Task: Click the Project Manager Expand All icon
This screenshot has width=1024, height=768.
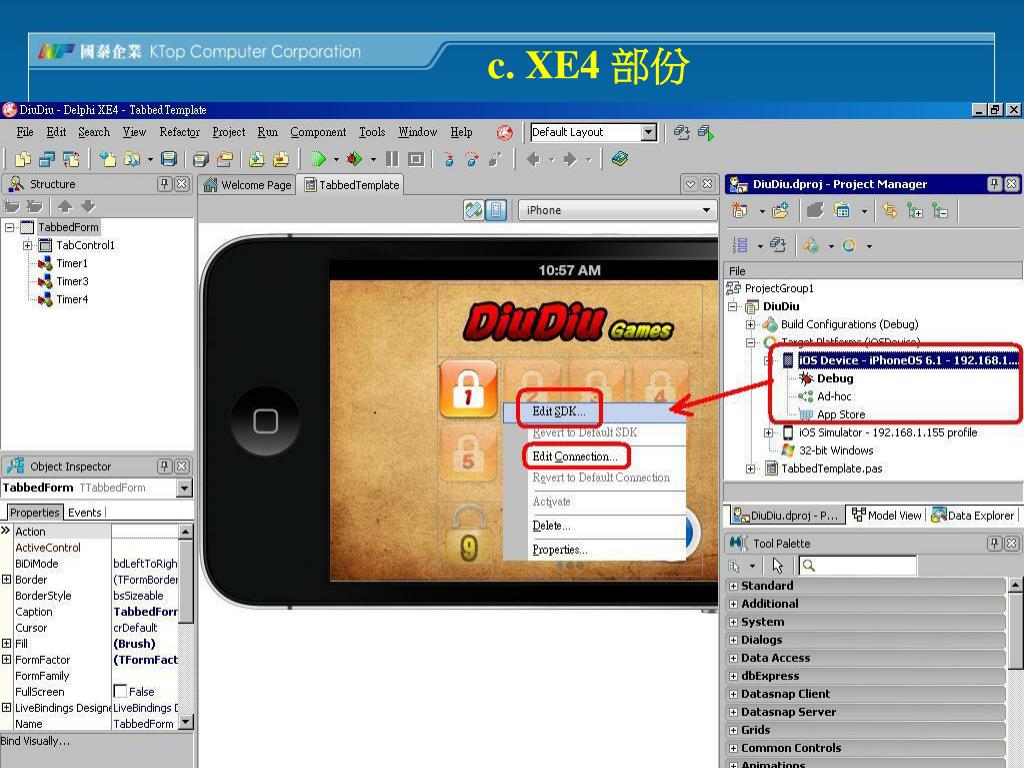Action: pyautogui.click(x=915, y=210)
